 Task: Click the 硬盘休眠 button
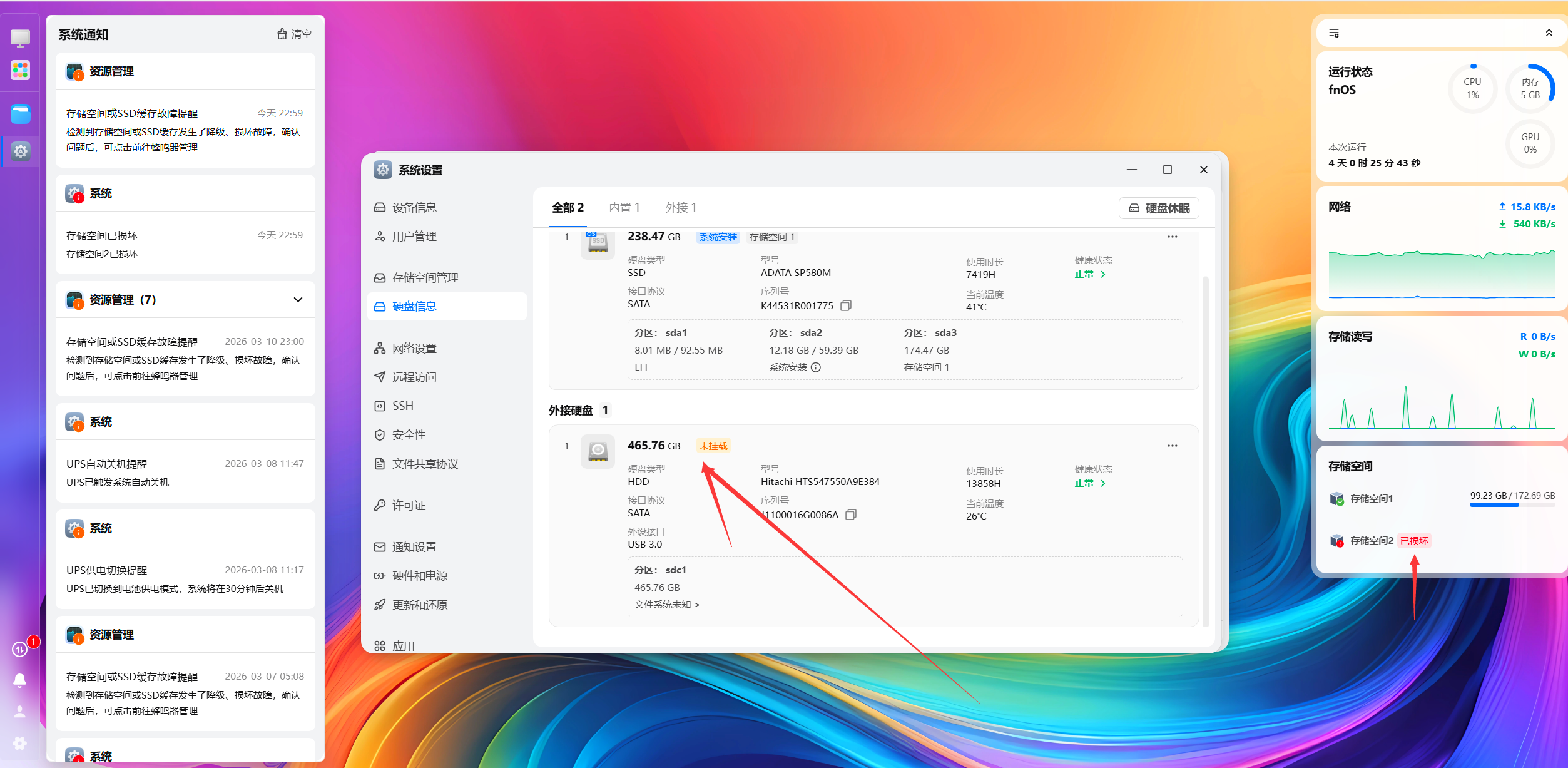pyautogui.click(x=1159, y=208)
